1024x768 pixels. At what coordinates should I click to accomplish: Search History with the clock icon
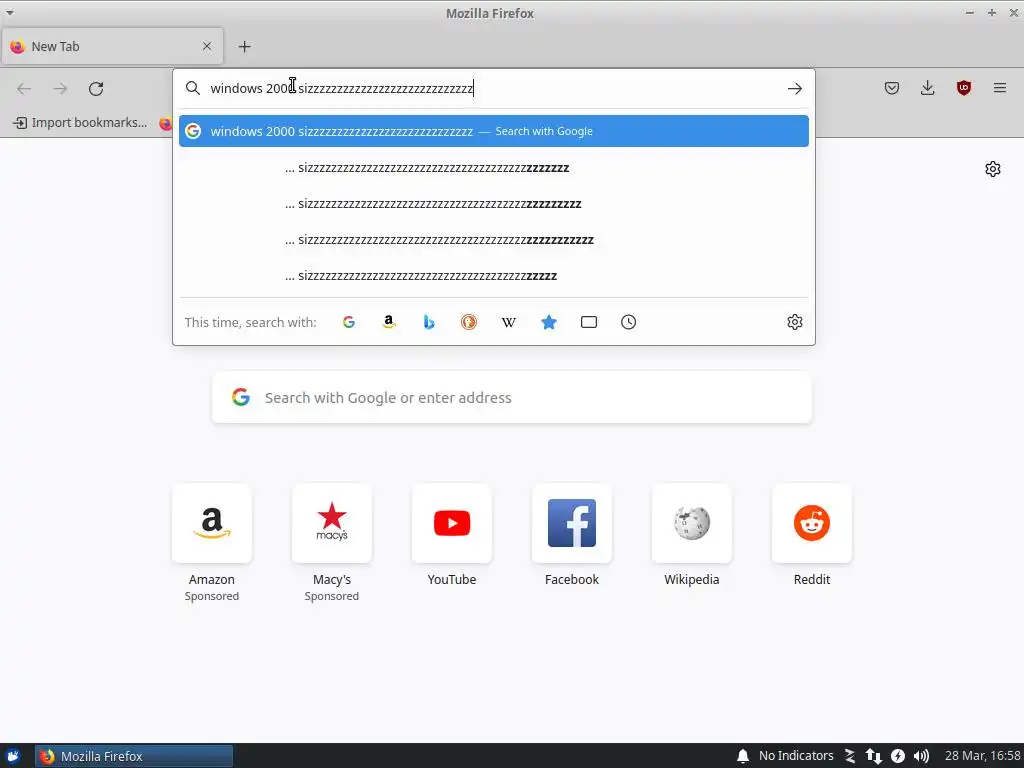coord(628,322)
